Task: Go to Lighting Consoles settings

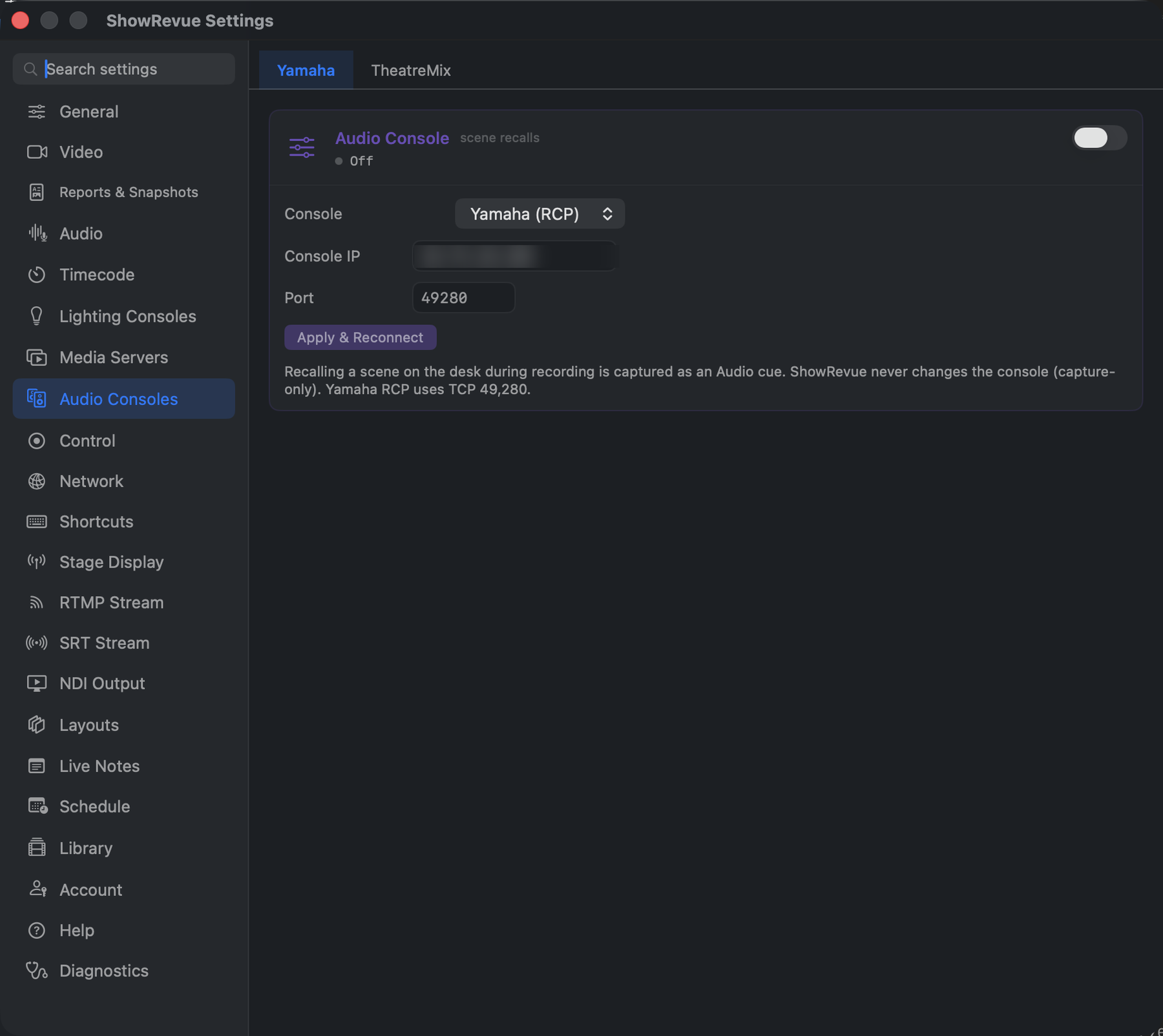Action: 123,316
